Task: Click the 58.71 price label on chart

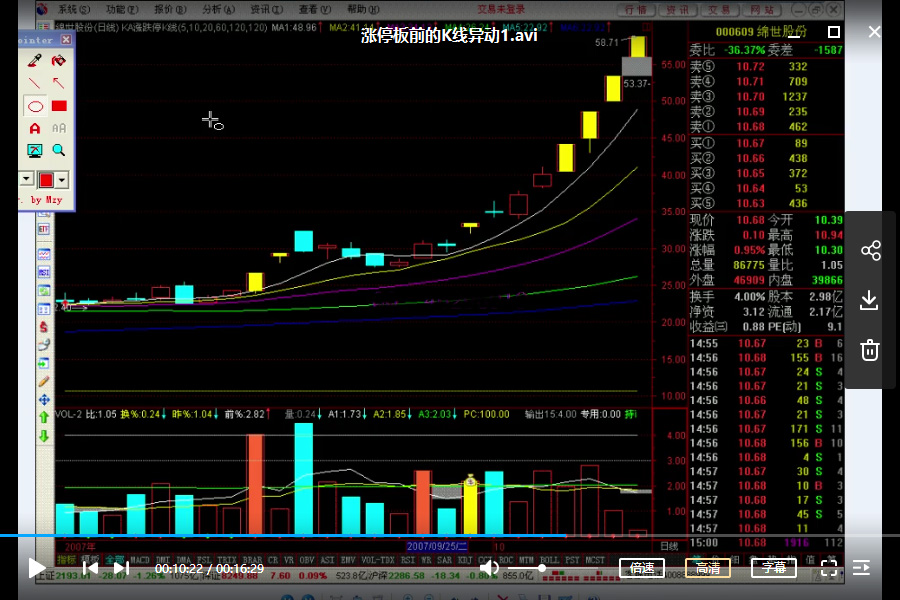Action: coord(607,42)
